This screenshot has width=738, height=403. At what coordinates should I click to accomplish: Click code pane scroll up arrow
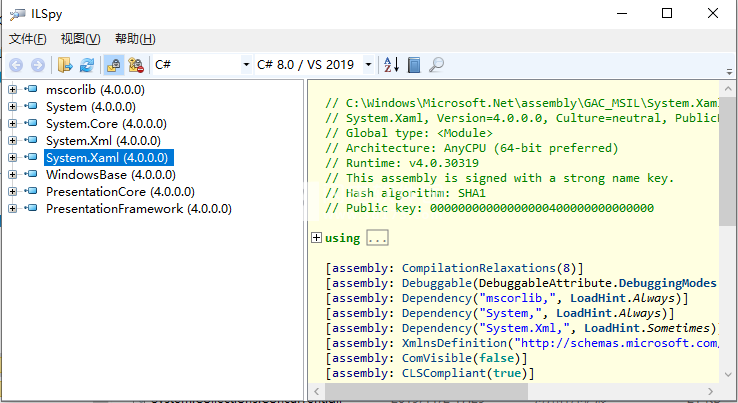pyautogui.click(x=728, y=89)
